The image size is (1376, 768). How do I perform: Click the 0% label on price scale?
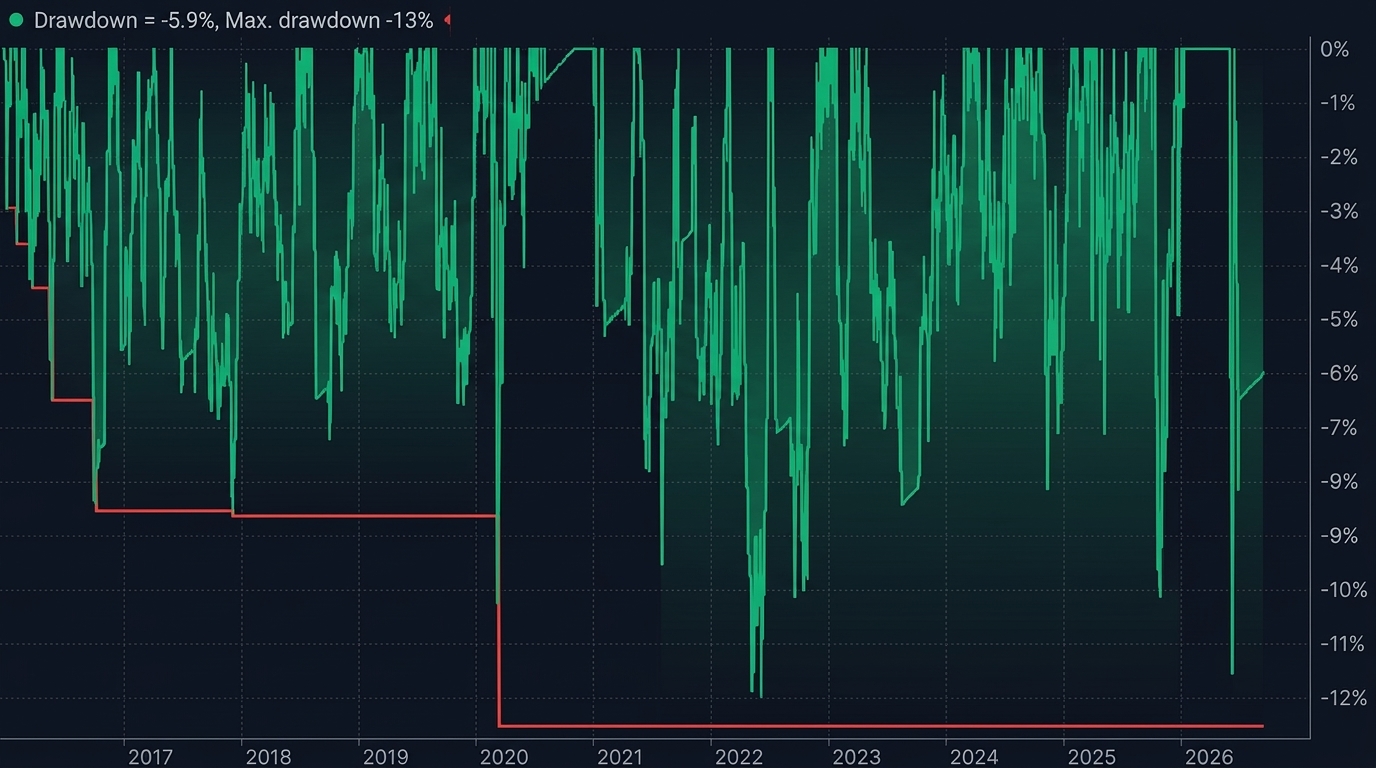(1335, 49)
